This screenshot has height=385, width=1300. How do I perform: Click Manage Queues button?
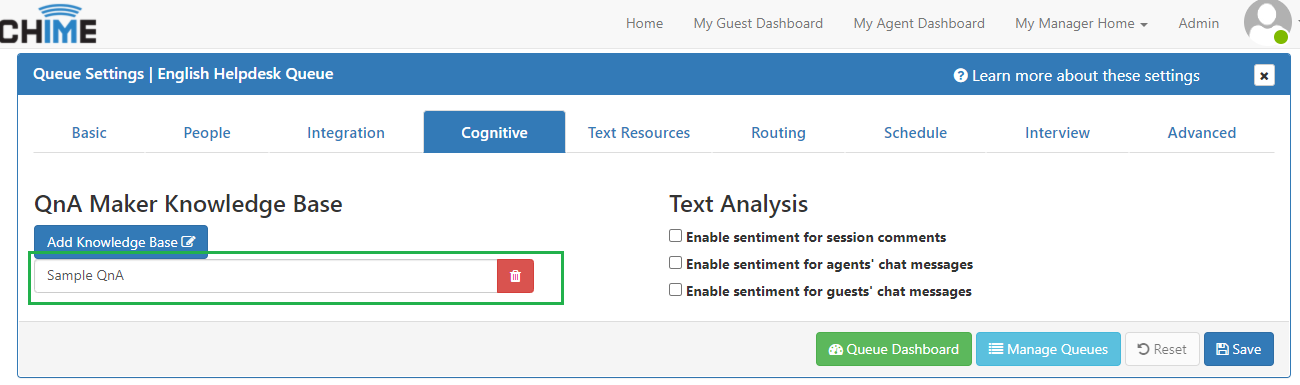tap(1048, 349)
